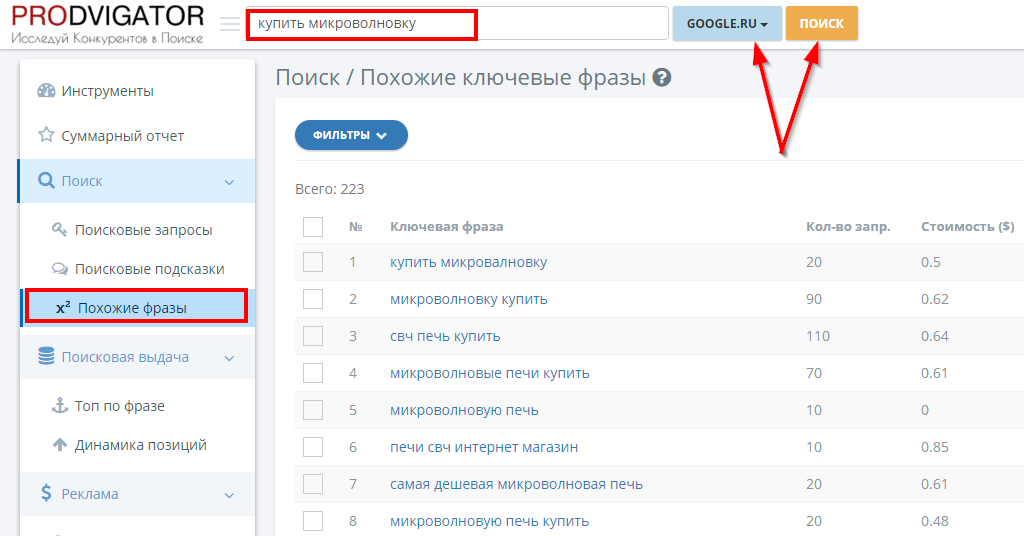Check the box for row 8 микроволновую печь купить
Viewport: 1024px width, 536px height.
tap(313, 521)
